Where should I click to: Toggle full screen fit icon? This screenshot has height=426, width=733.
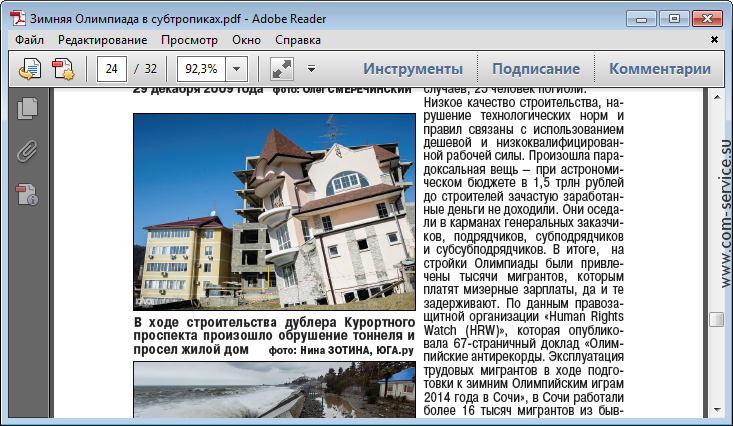[x=282, y=69]
